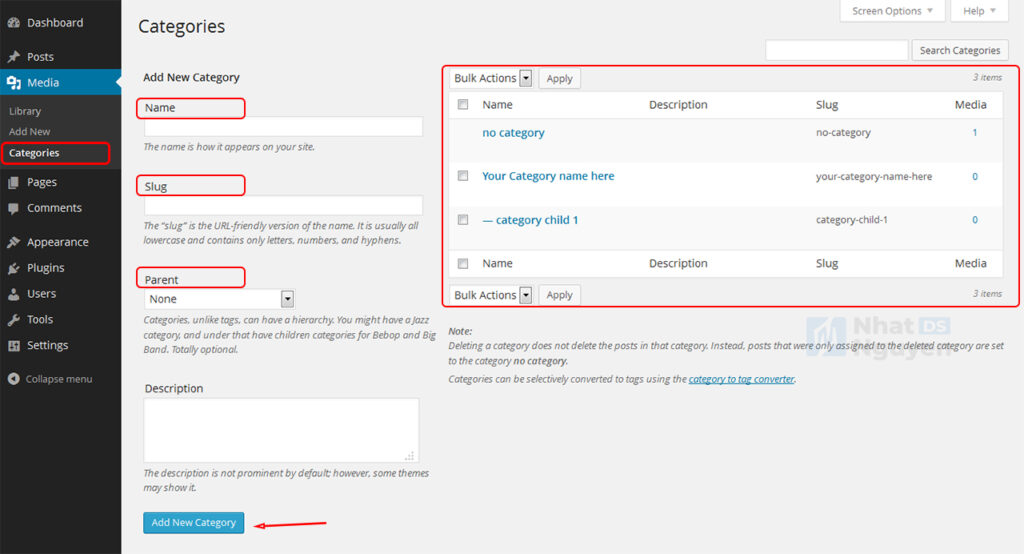Expand the Help panel

click(x=979, y=11)
